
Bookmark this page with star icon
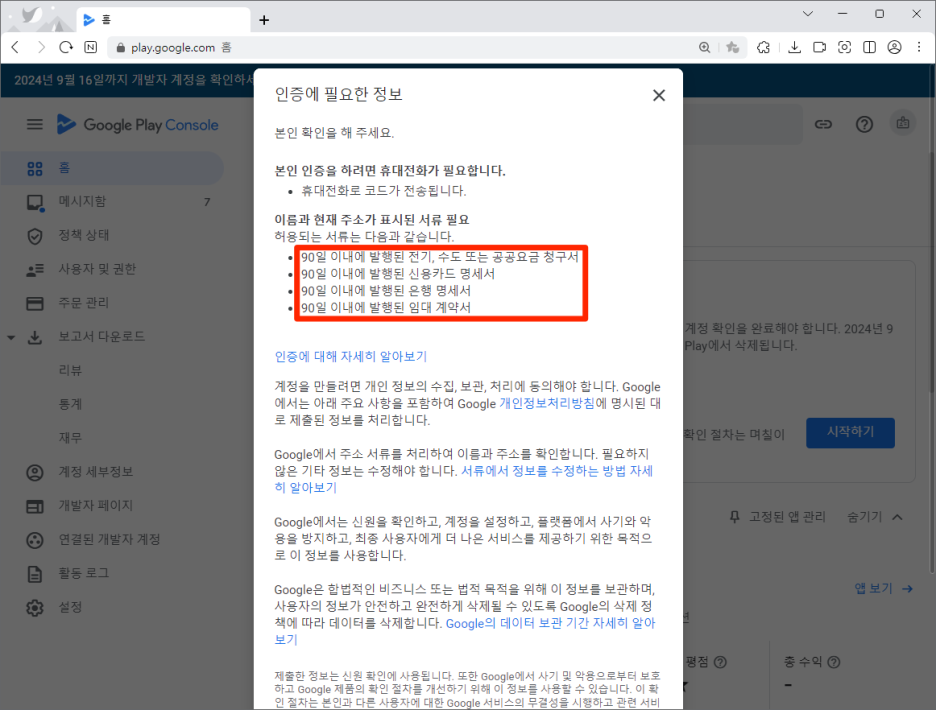tap(732, 47)
